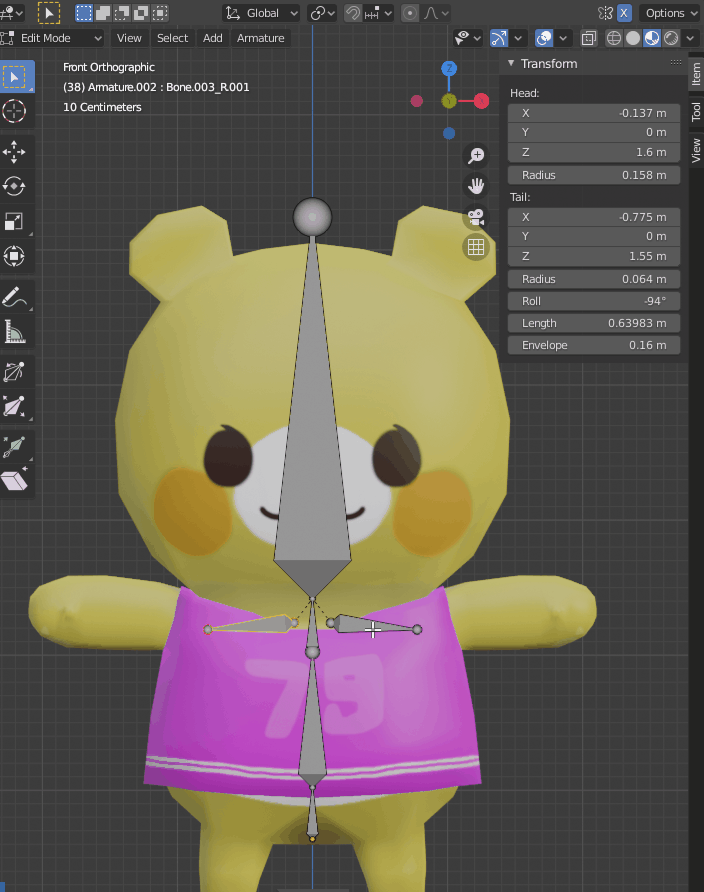Activate the Scale tool
704x892 pixels.
pyautogui.click(x=14, y=221)
